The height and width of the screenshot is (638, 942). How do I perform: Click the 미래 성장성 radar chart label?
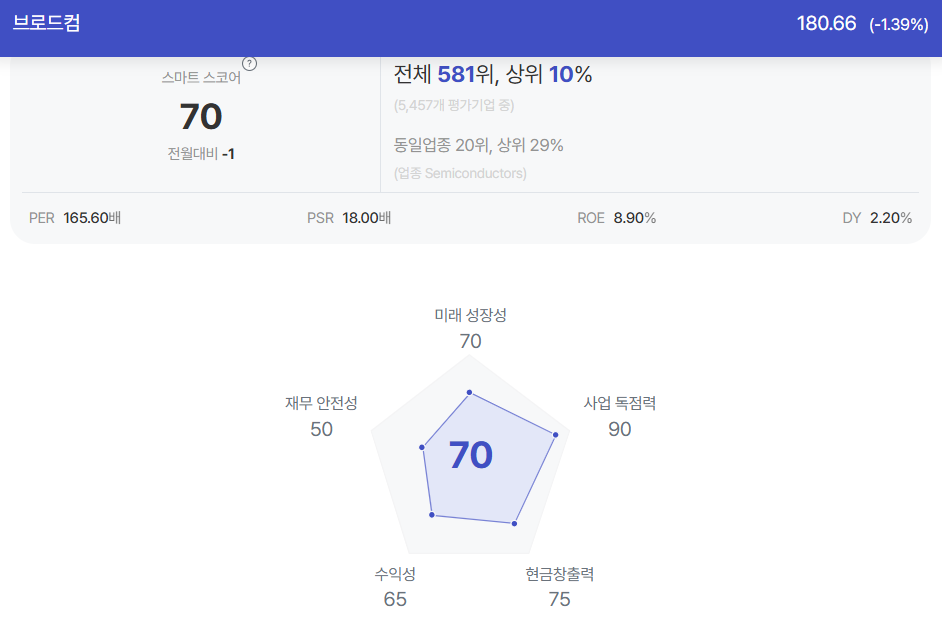tap(470, 315)
